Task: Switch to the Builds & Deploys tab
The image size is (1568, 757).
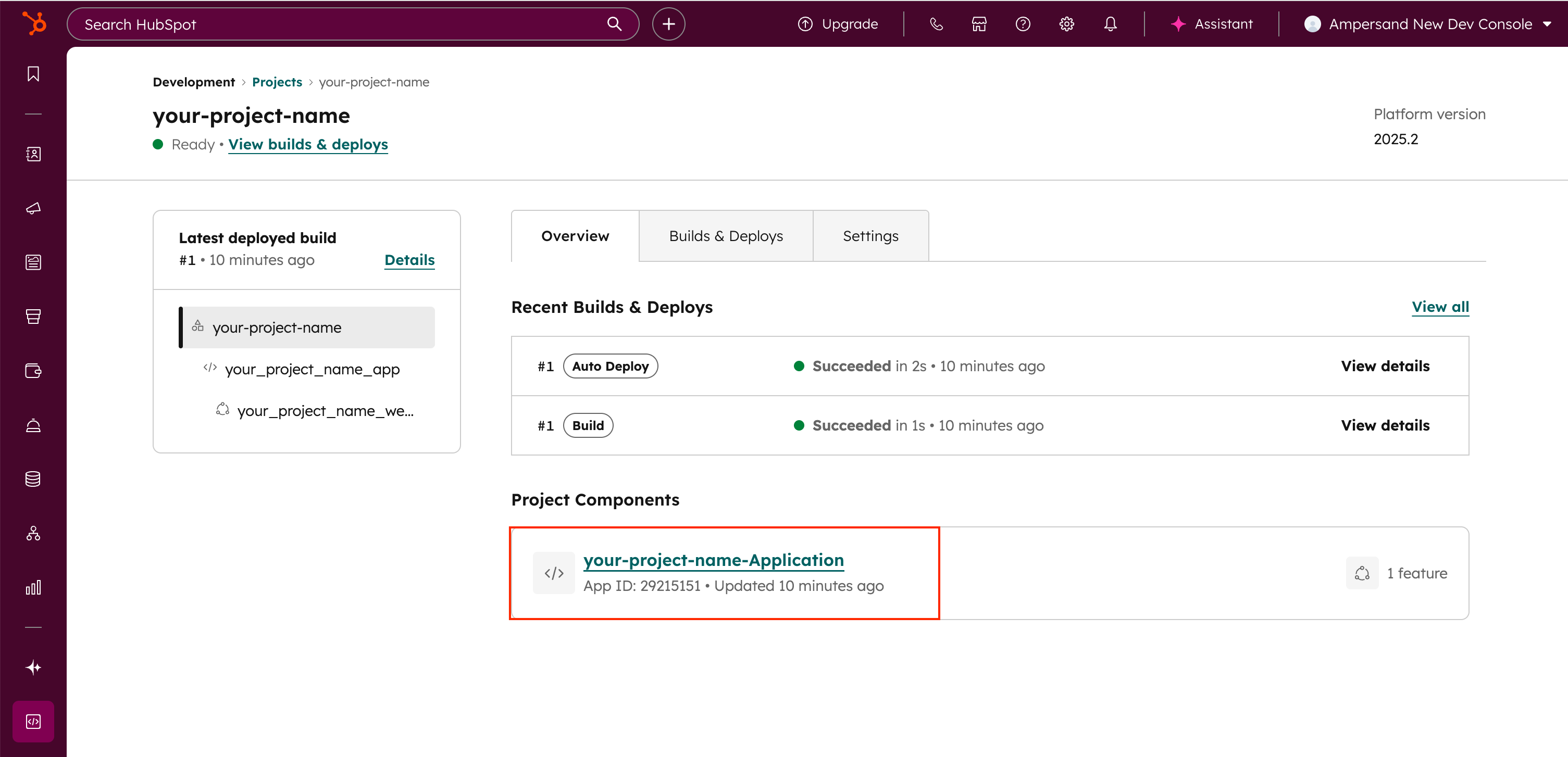Action: [x=726, y=236]
